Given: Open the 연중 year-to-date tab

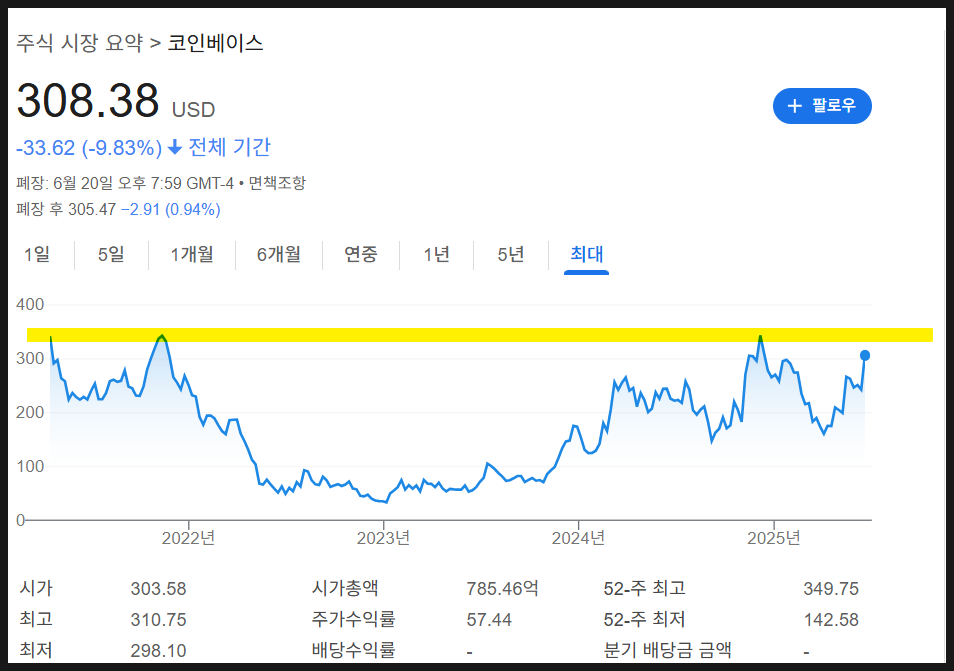Looking at the screenshot, I should coord(361,254).
